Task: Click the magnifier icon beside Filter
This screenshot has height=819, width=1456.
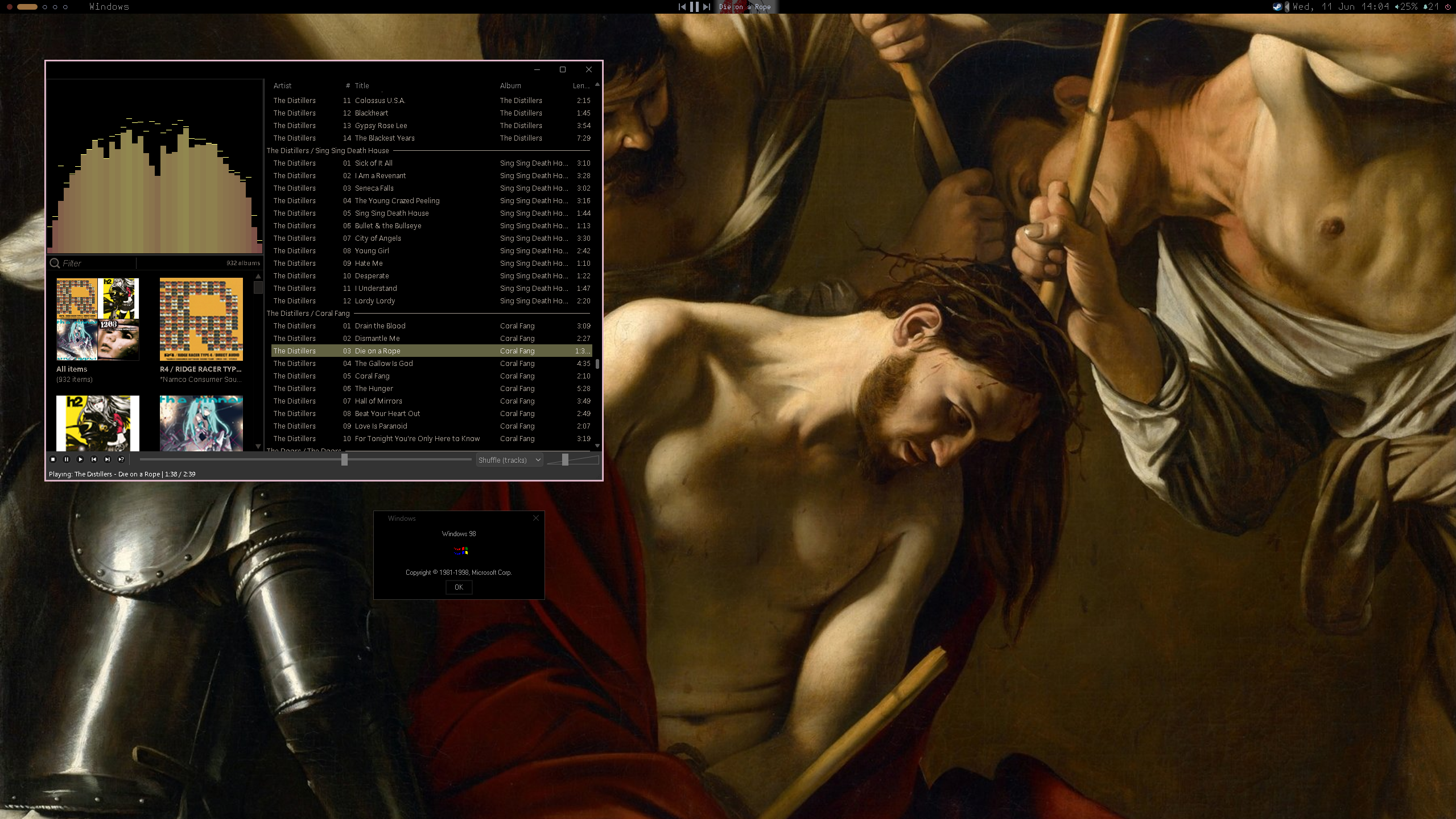Action: tap(55, 263)
